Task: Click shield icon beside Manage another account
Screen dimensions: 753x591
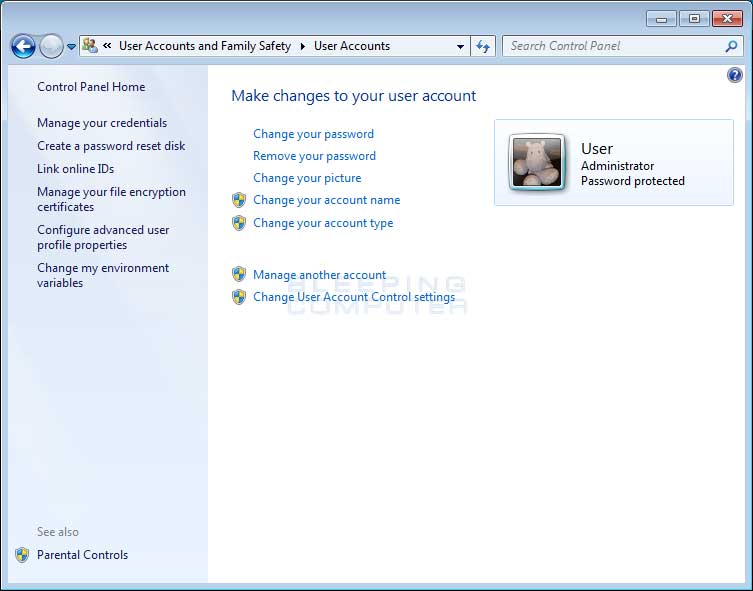Action: coord(239,274)
